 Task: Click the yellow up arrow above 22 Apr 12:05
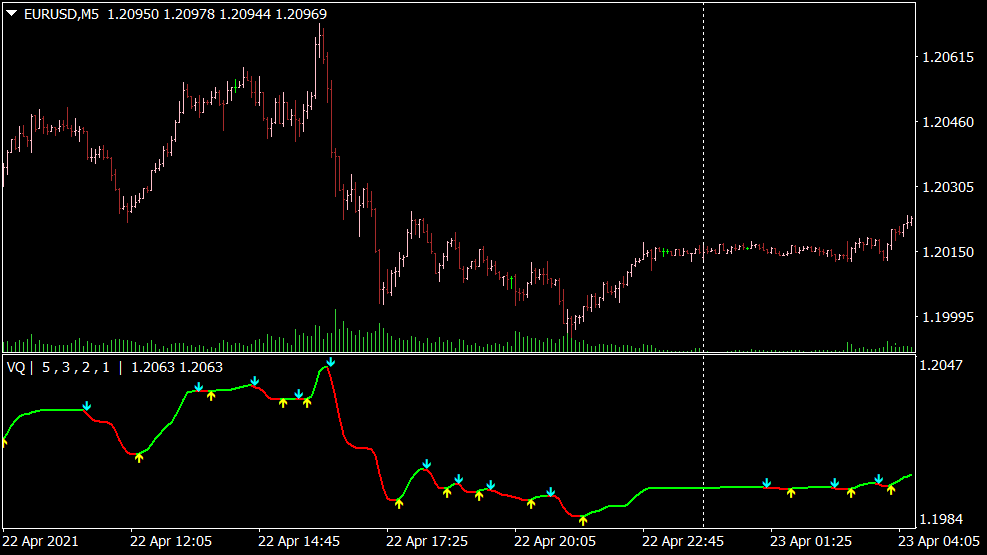point(139,457)
